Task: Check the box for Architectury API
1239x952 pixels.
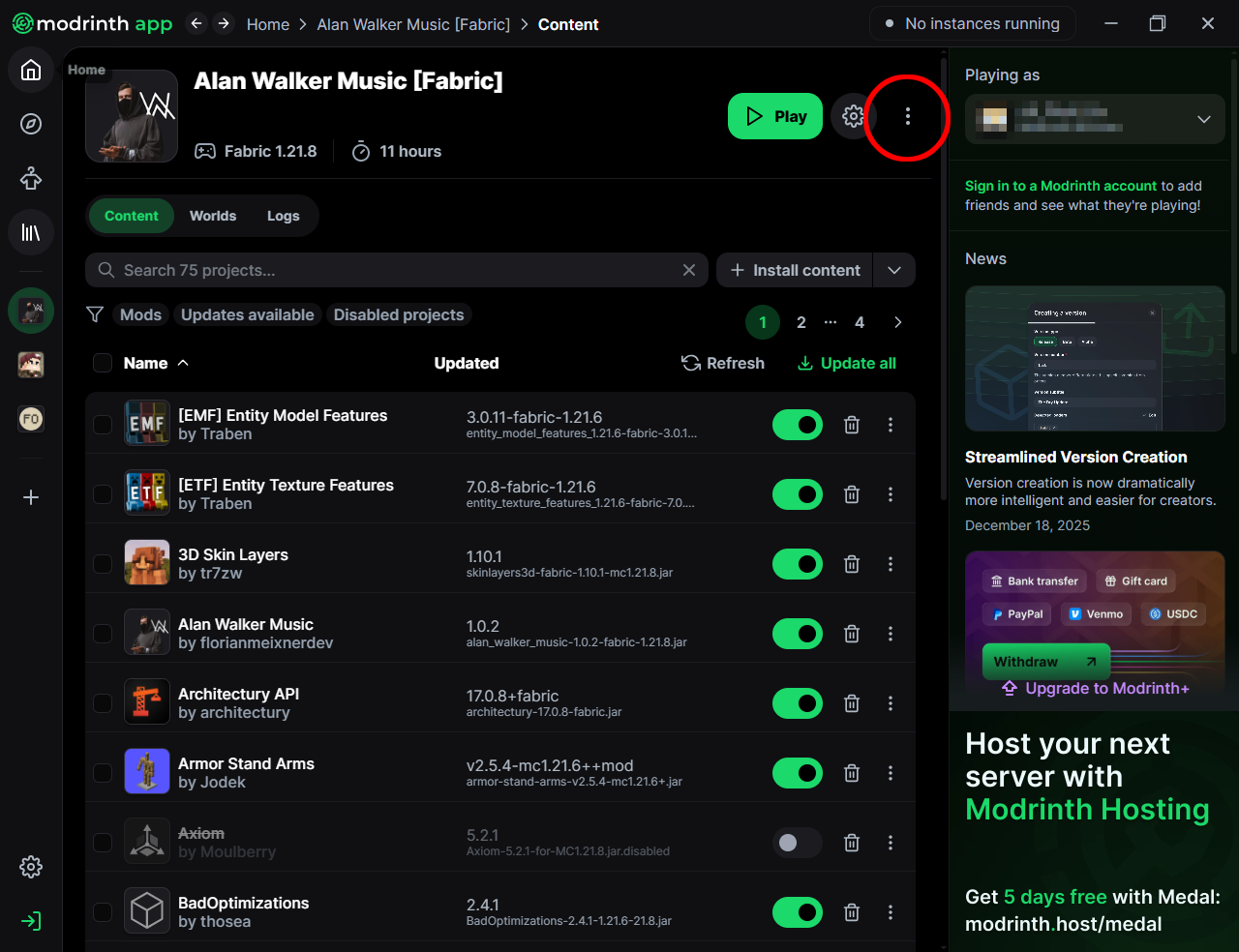Action: 103,703
